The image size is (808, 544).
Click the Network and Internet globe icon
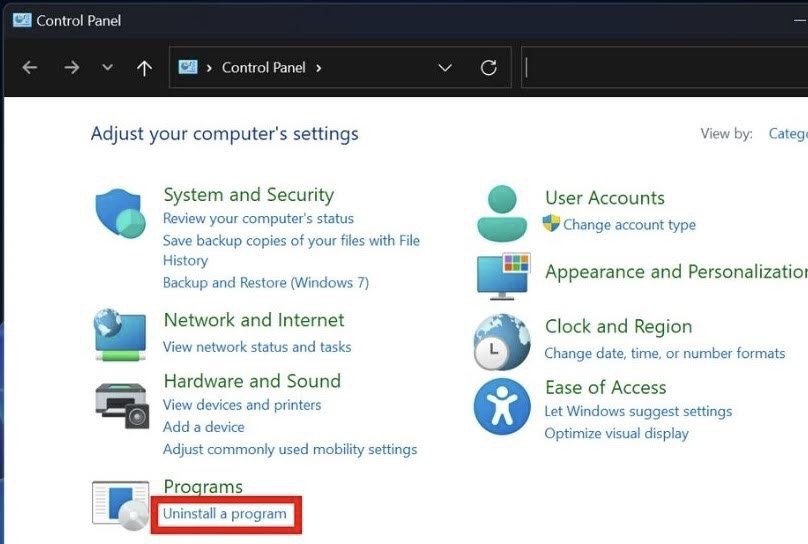(120, 334)
